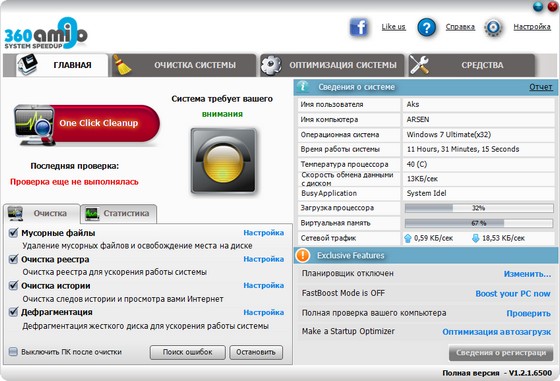Enable Выключить ПК после очистки checkbox
560x381 pixels.
tap(13, 352)
